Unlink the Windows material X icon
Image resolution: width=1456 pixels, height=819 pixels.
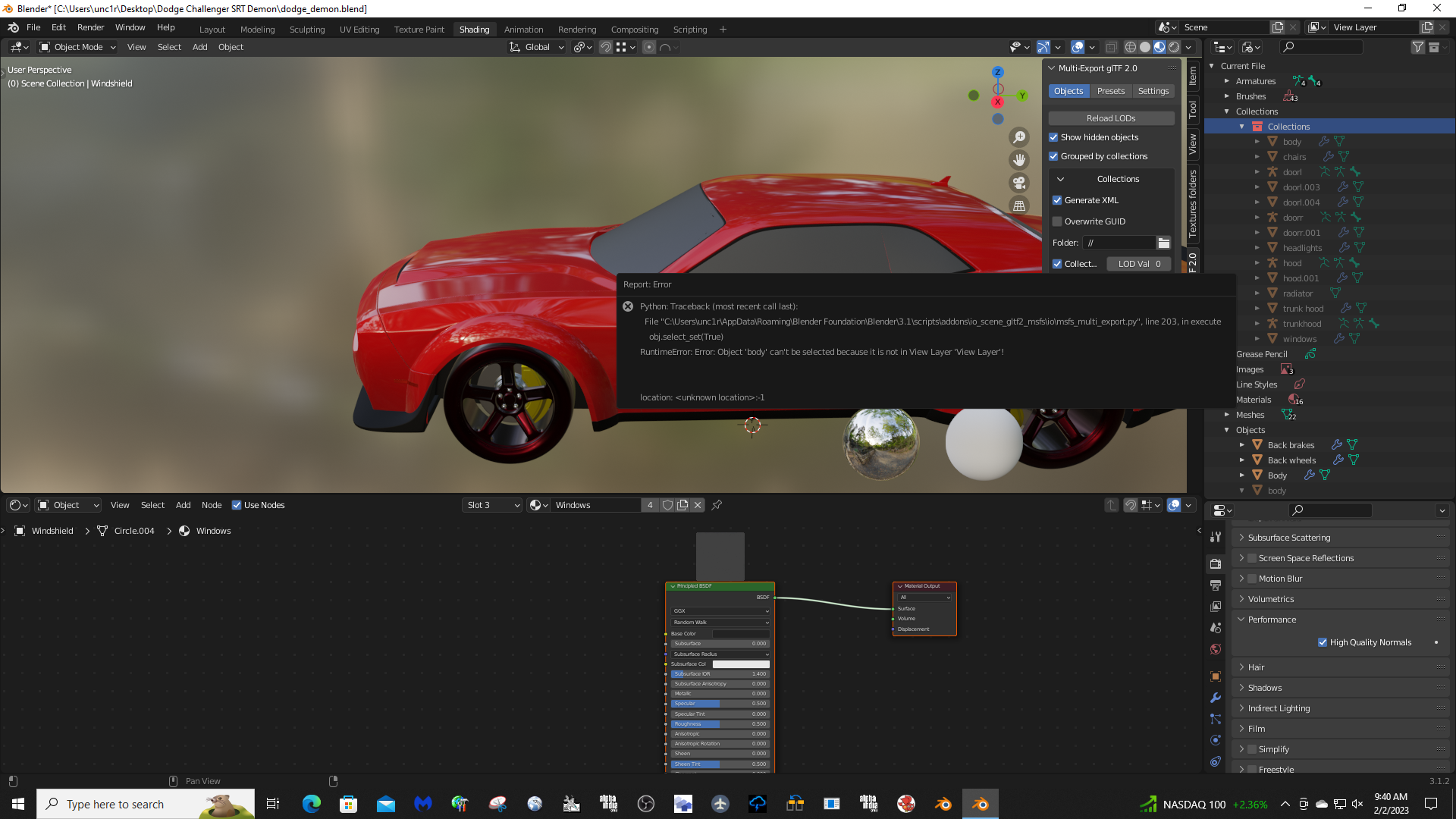tap(698, 505)
